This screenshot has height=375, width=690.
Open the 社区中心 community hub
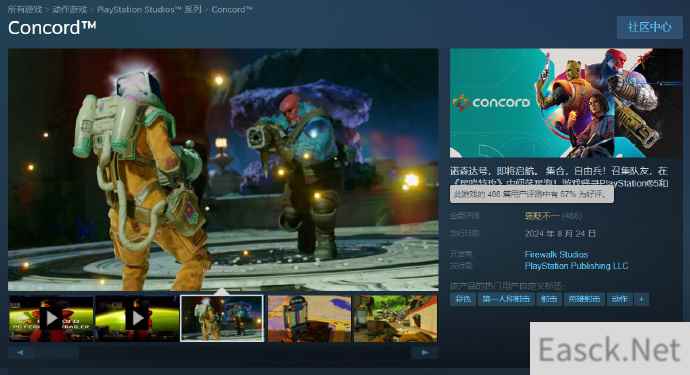coord(650,27)
